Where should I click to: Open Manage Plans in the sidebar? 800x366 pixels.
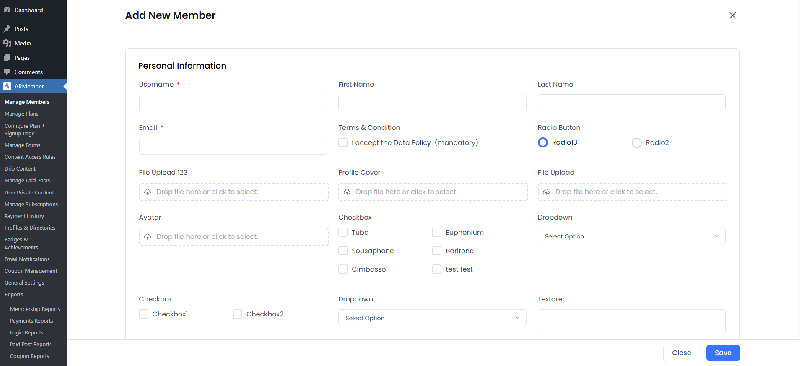pos(21,114)
